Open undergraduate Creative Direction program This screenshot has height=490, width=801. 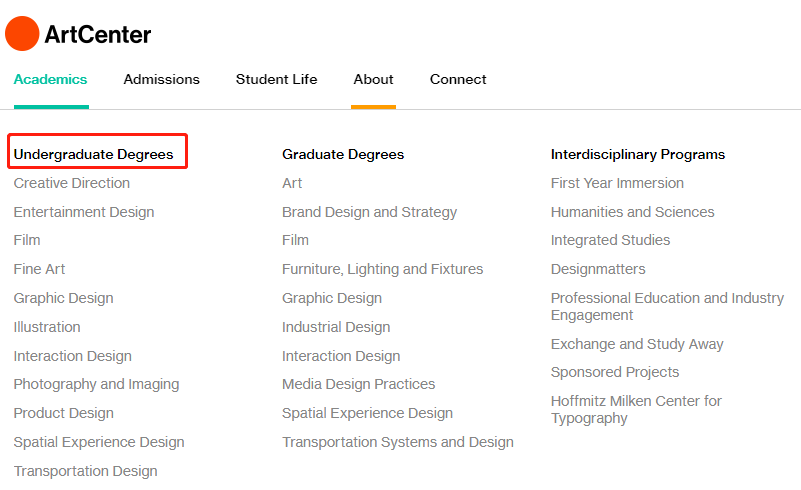[72, 183]
